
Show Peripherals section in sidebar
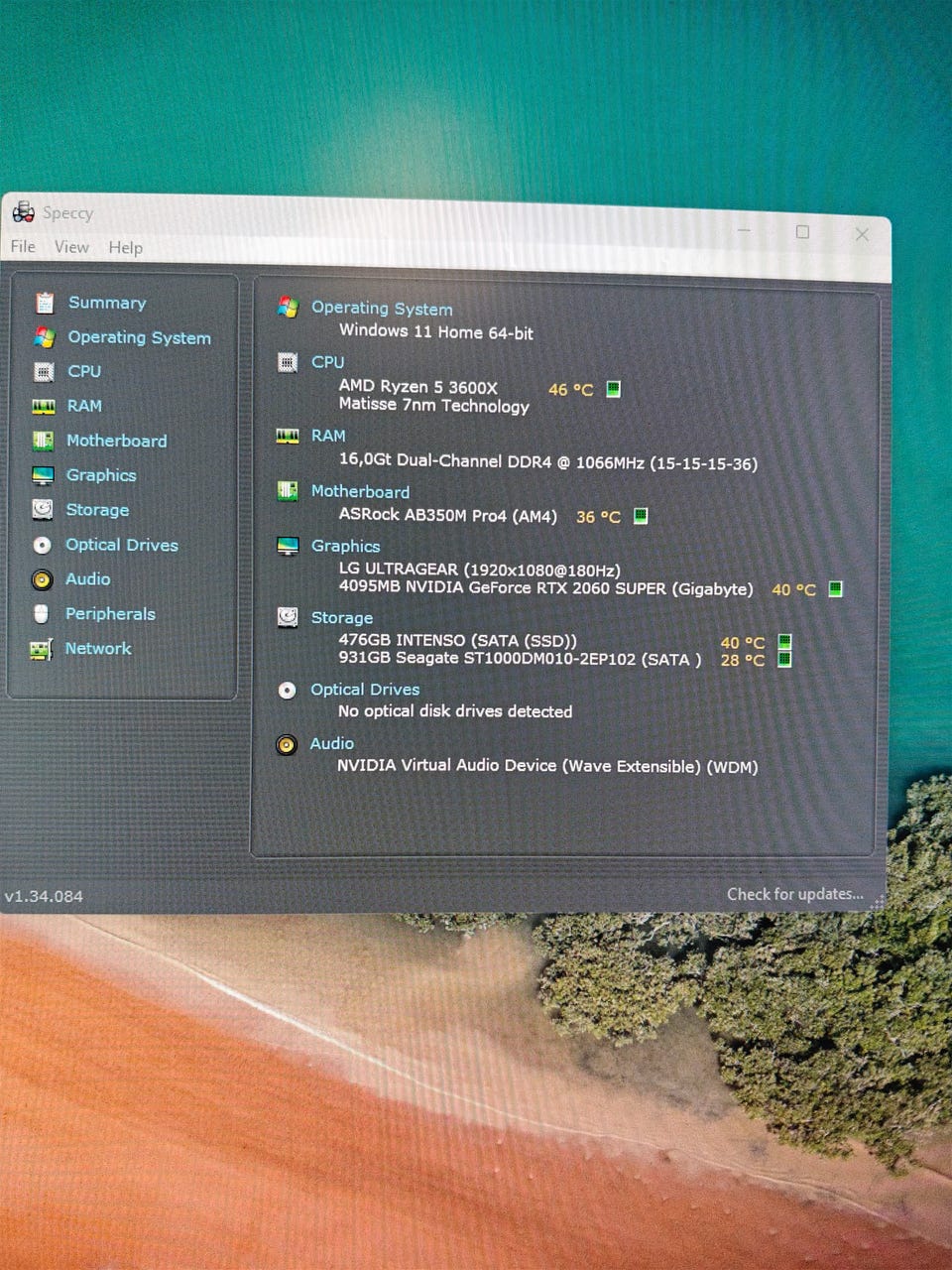pos(110,614)
